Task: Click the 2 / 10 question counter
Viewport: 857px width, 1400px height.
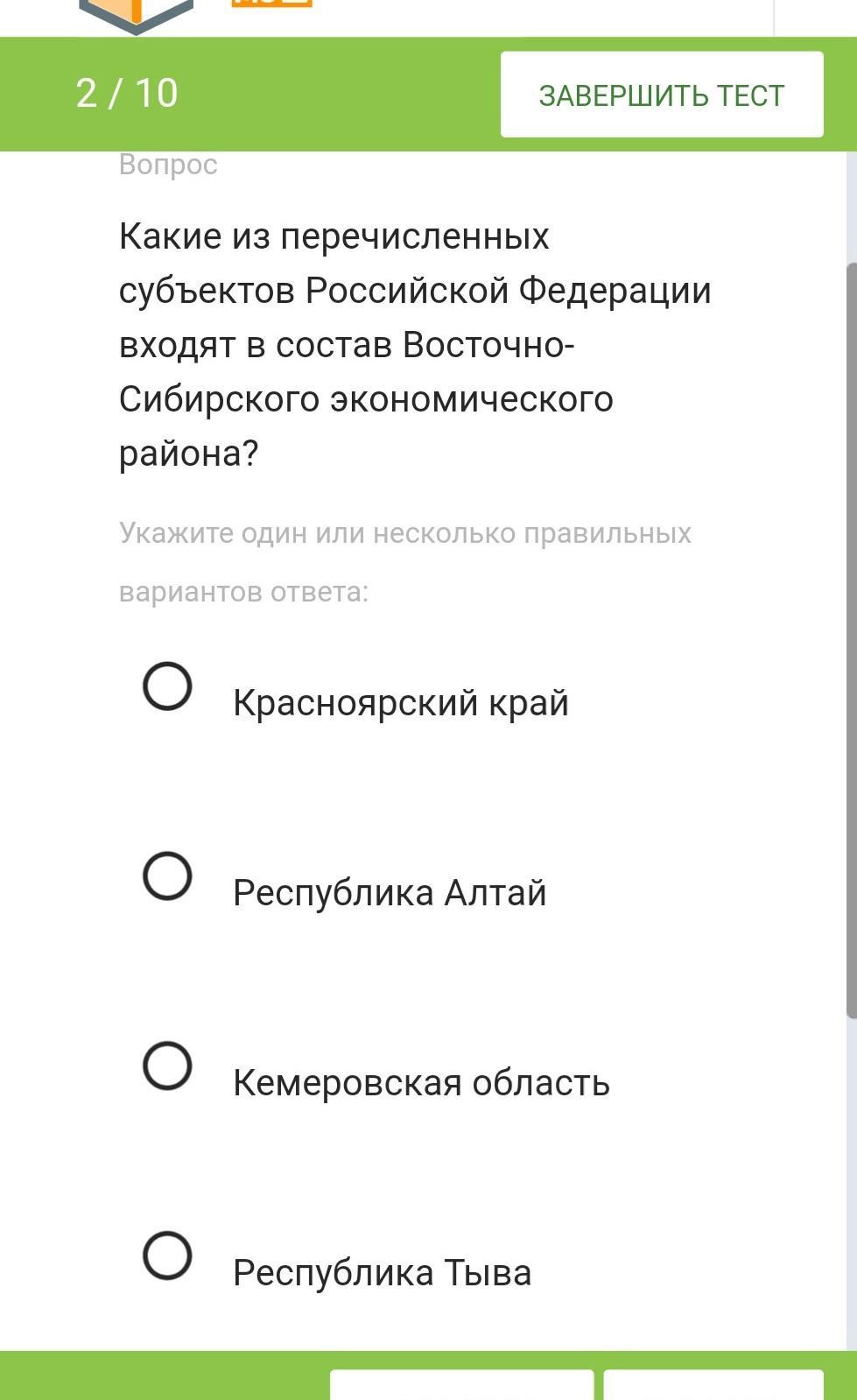Action: [x=127, y=94]
